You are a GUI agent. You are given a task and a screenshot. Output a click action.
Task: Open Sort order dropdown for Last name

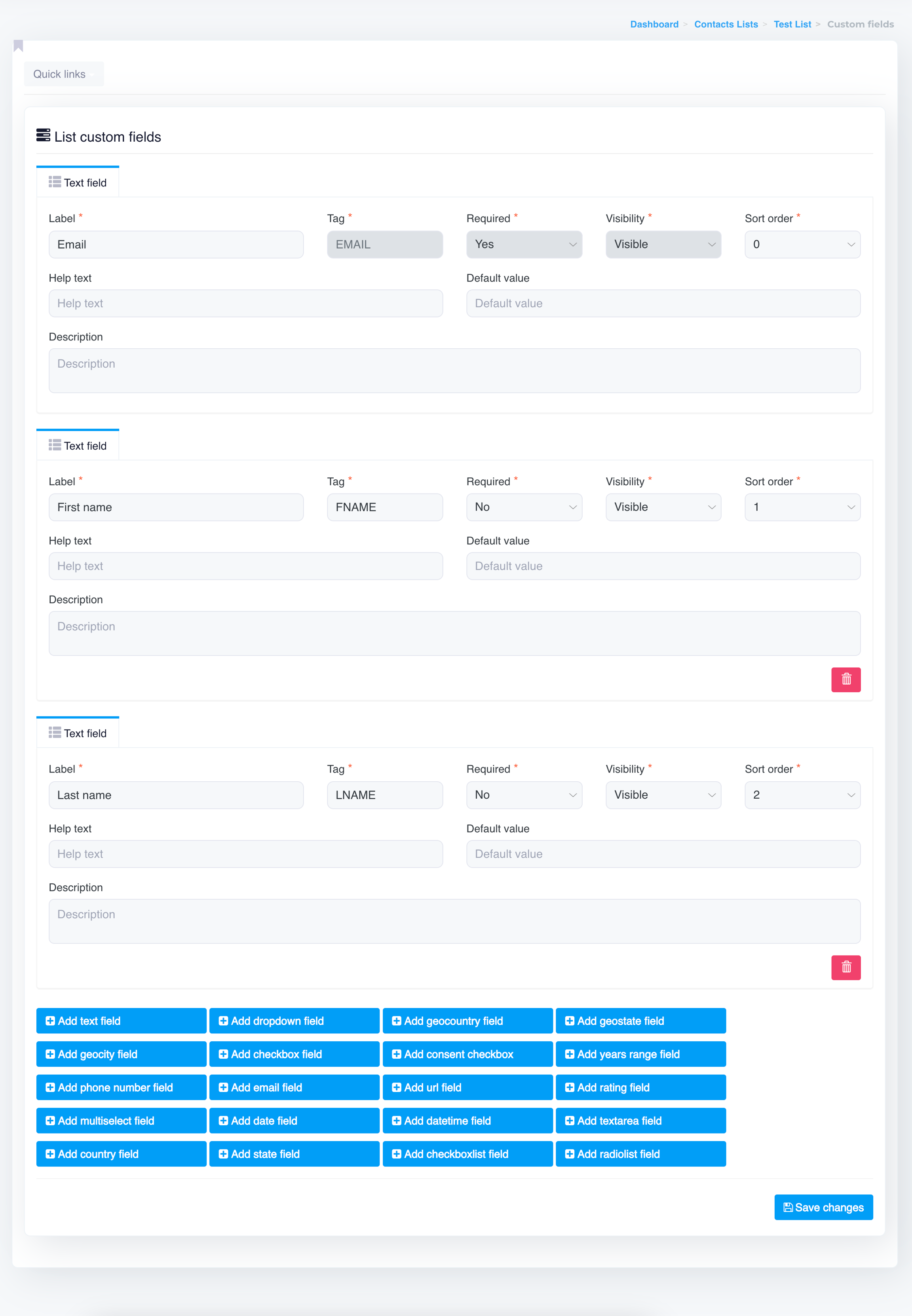[x=802, y=795]
